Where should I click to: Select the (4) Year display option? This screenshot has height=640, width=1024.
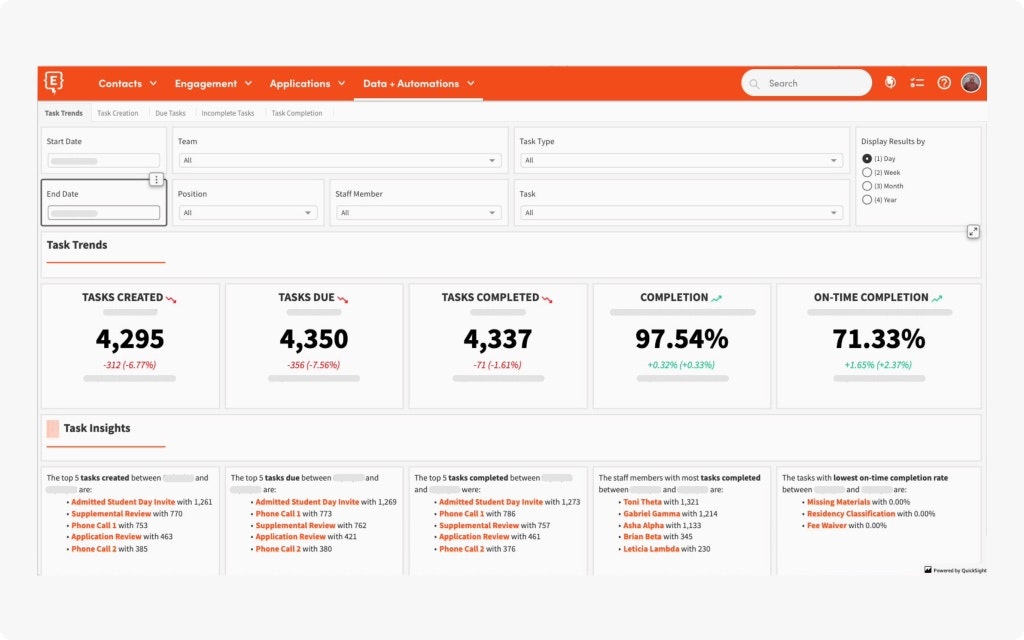coord(867,200)
